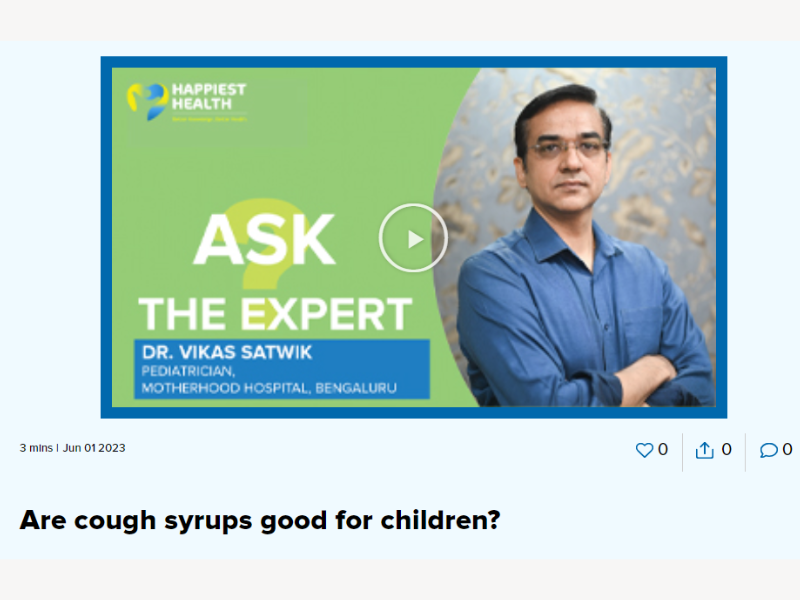Click the comment count number
The height and width of the screenshot is (600, 800).
point(787,449)
